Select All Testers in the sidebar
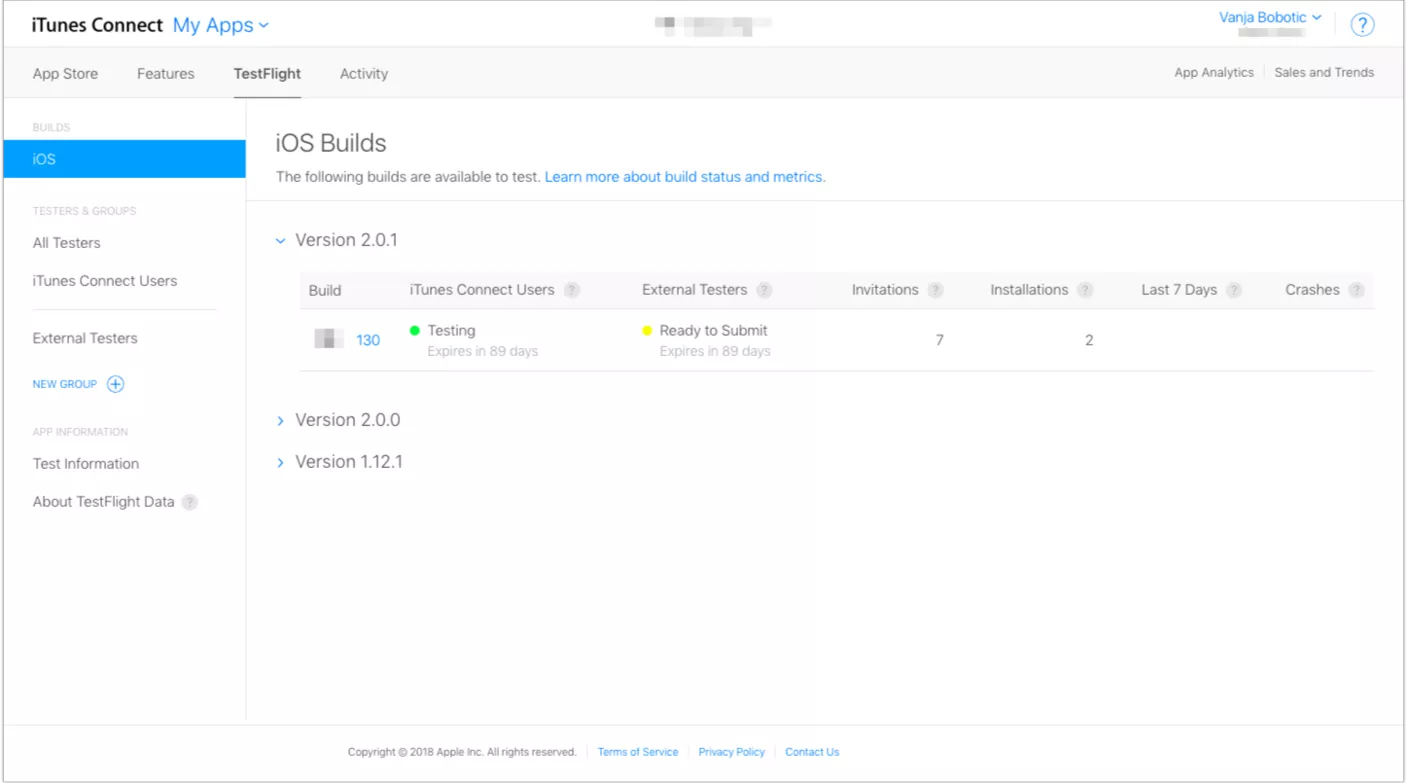The image size is (1410, 783). (66, 243)
